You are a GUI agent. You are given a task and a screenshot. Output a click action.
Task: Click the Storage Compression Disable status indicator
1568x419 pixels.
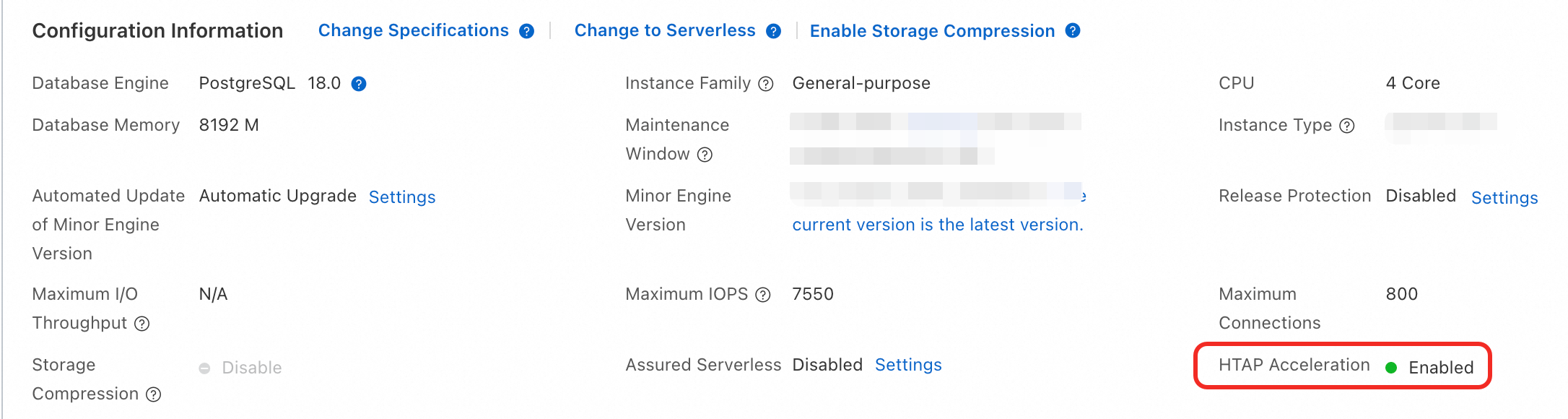click(240, 368)
